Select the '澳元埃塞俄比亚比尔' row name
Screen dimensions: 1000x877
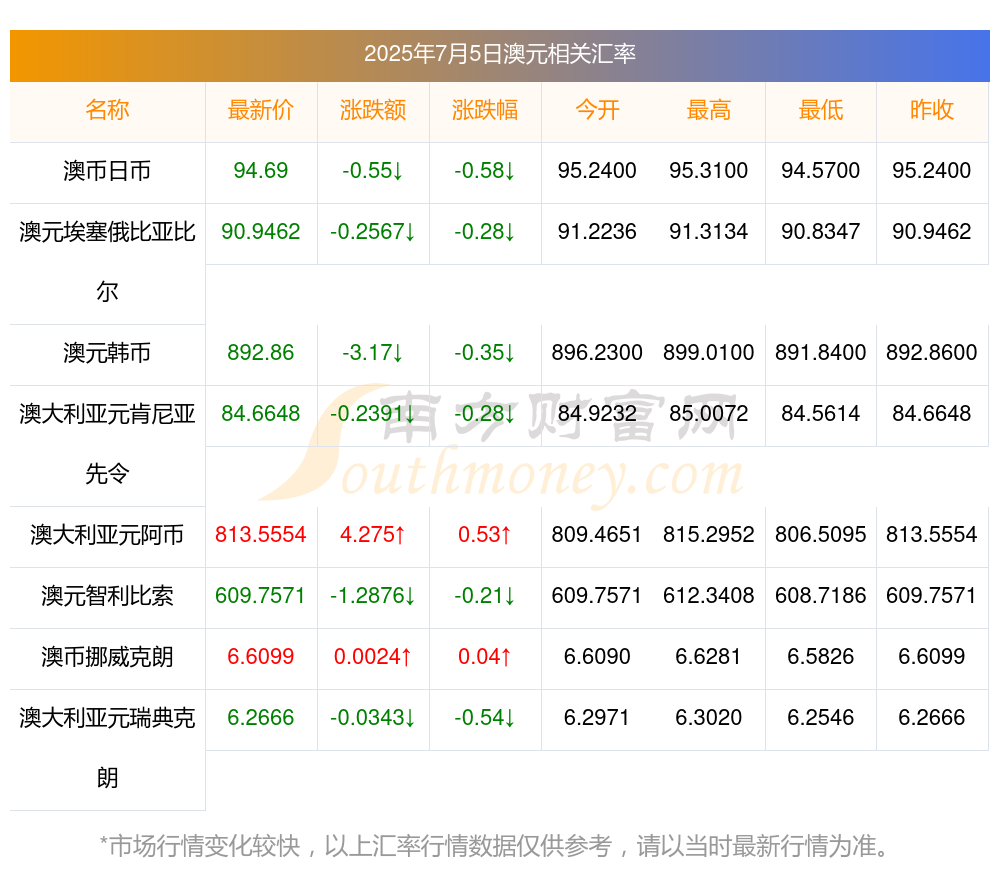pos(107,262)
